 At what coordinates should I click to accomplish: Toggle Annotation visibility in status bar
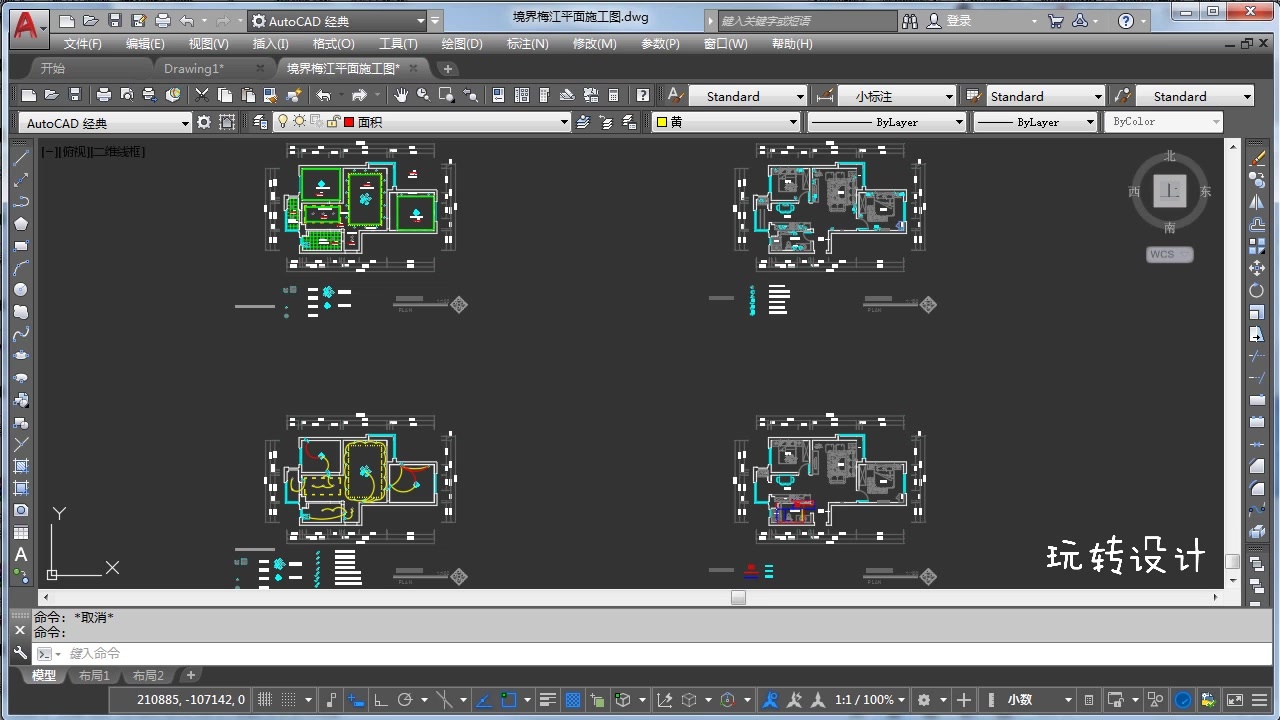(771, 700)
